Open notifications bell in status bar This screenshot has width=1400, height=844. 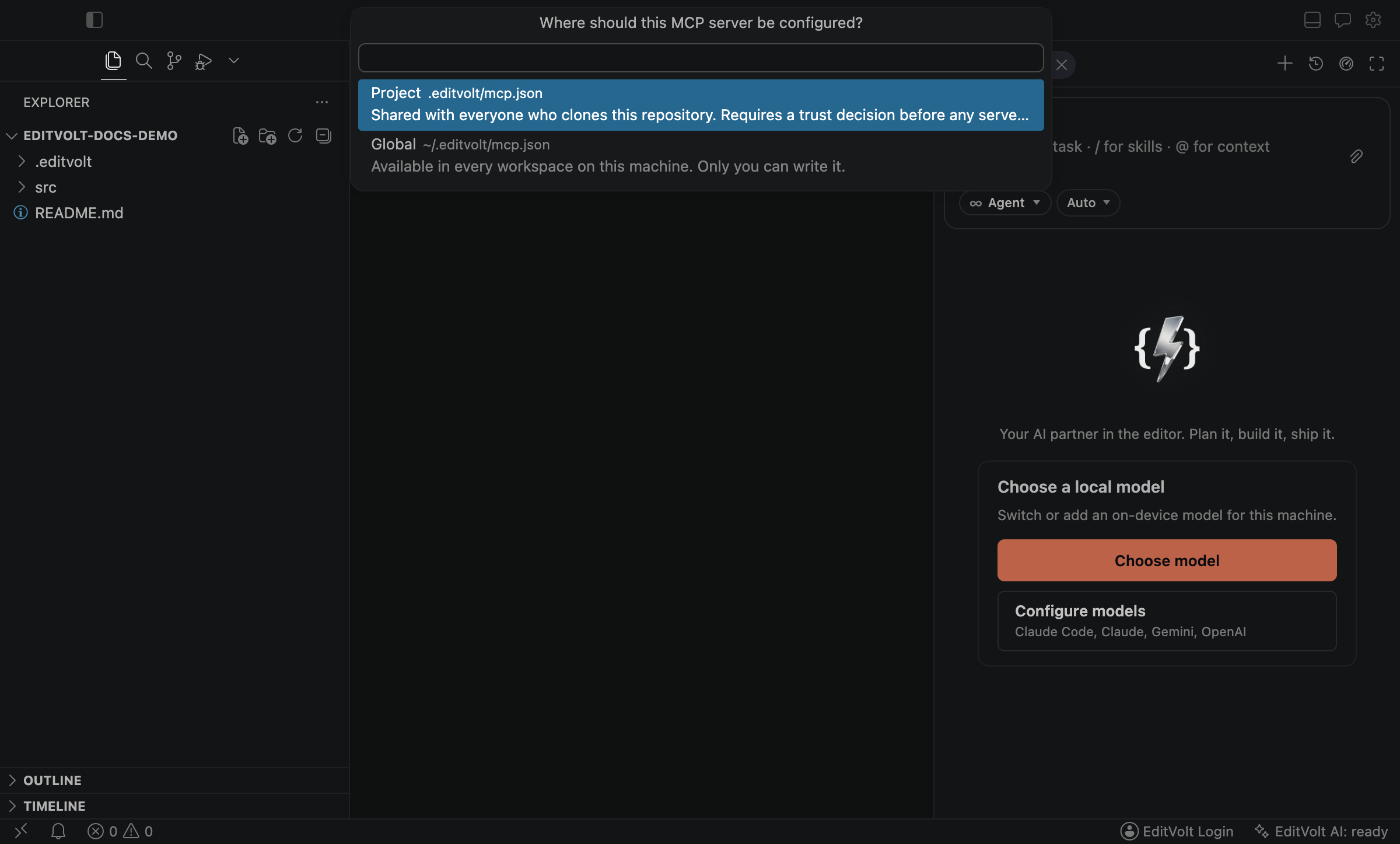[58, 831]
